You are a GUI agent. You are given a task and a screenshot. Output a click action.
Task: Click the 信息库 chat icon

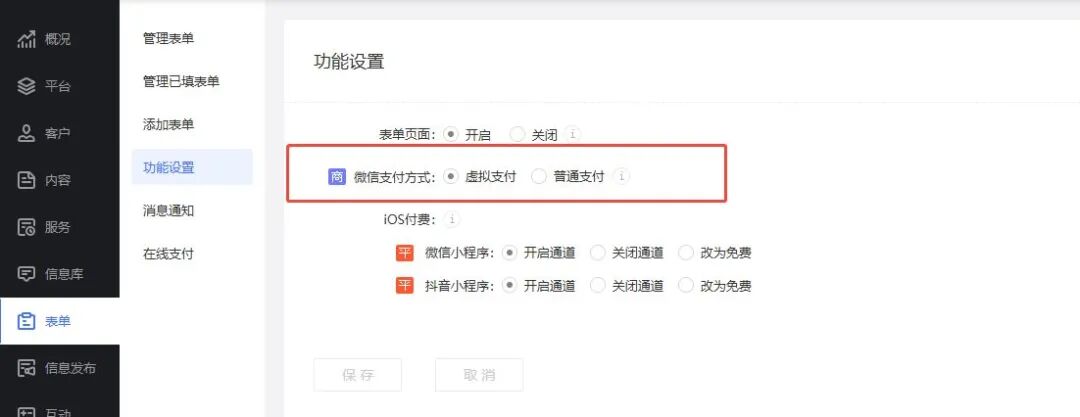point(26,274)
